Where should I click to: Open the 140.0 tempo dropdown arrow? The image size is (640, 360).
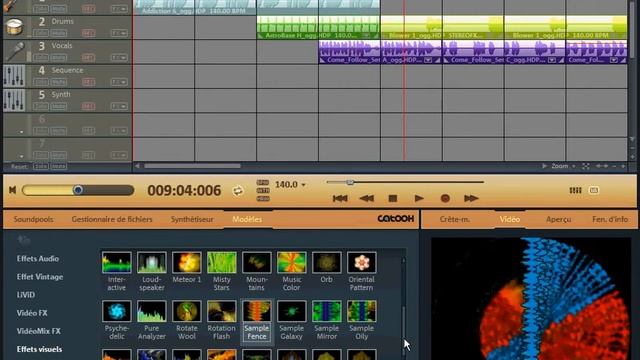pyautogui.click(x=303, y=185)
